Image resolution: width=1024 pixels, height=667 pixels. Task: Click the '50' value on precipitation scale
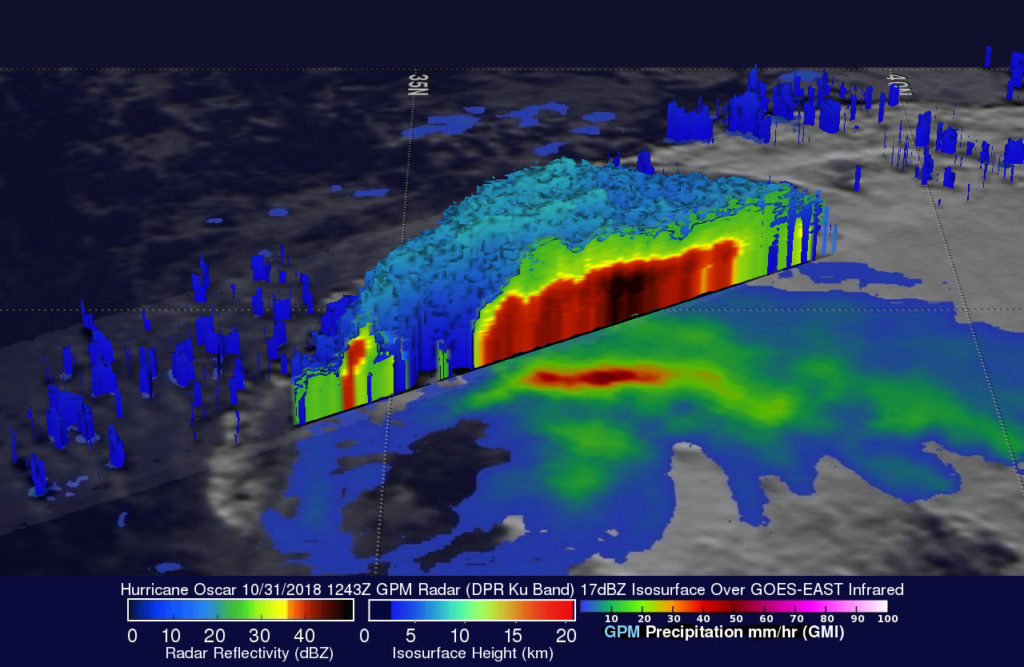coord(736,619)
